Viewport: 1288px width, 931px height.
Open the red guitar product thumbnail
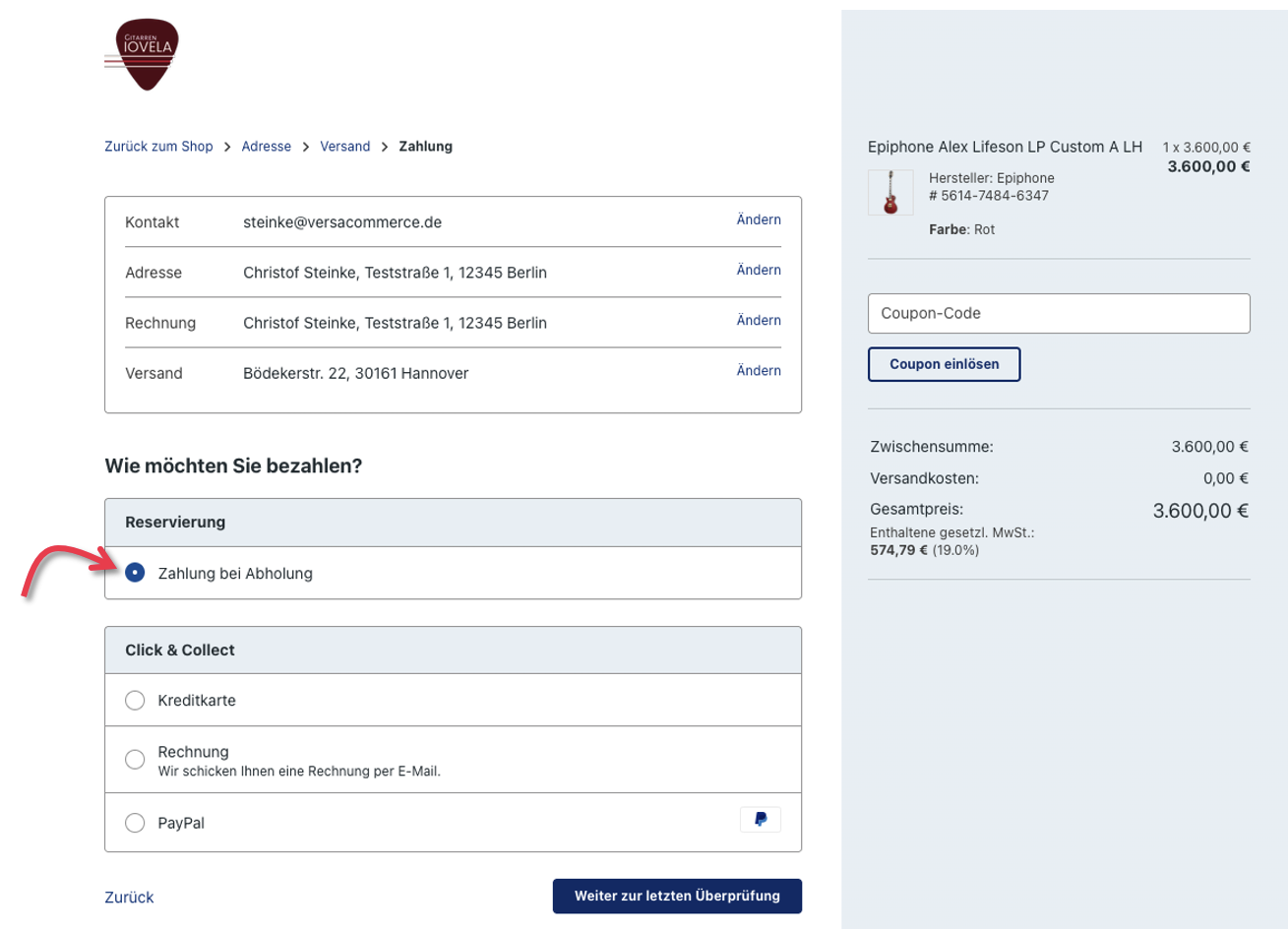click(x=890, y=192)
